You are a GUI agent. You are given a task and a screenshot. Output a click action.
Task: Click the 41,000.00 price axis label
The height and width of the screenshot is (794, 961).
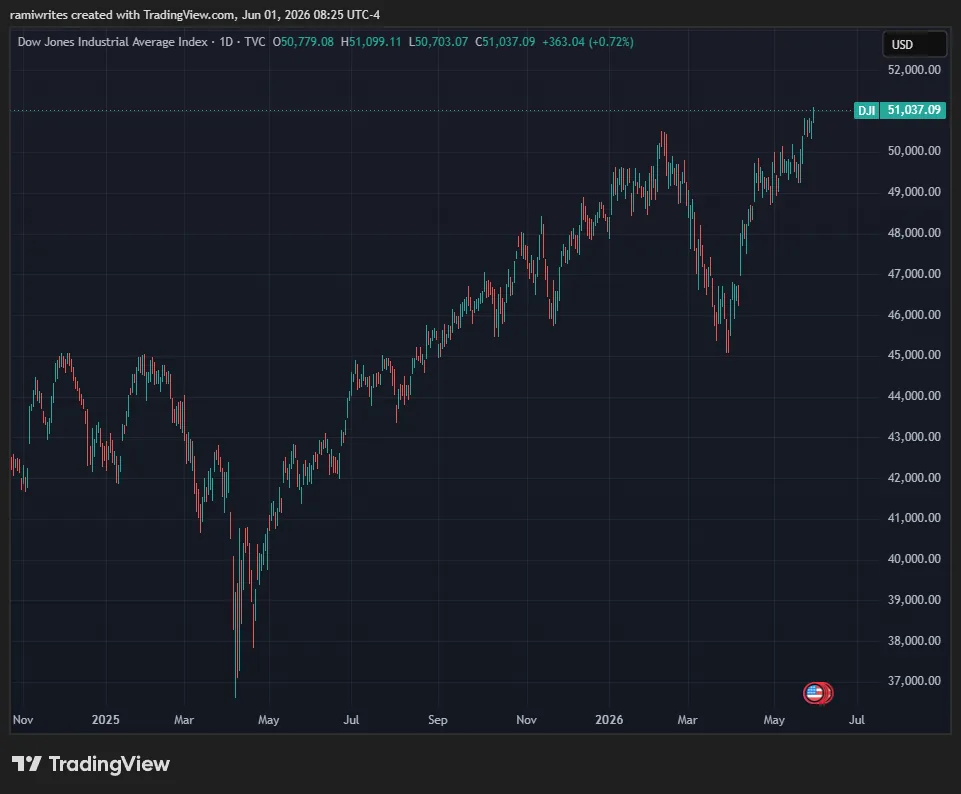914,518
